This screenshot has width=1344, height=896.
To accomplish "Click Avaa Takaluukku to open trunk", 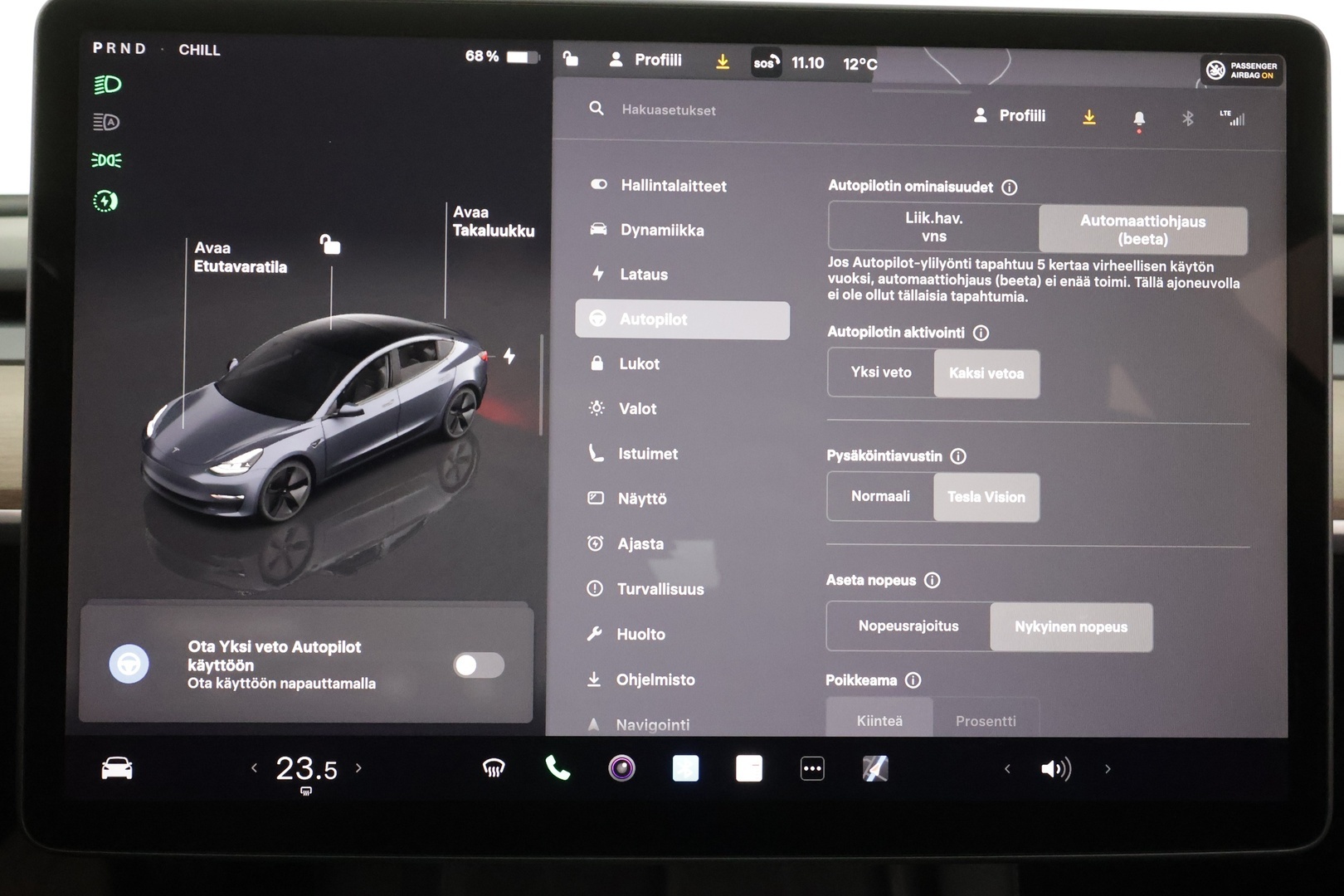I will [x=493, y=222].
